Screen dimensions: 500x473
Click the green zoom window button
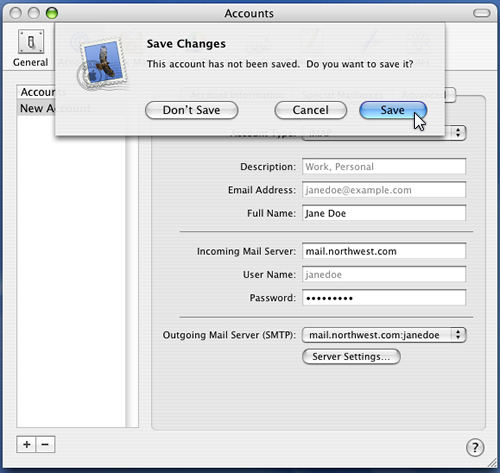(52, 13)
